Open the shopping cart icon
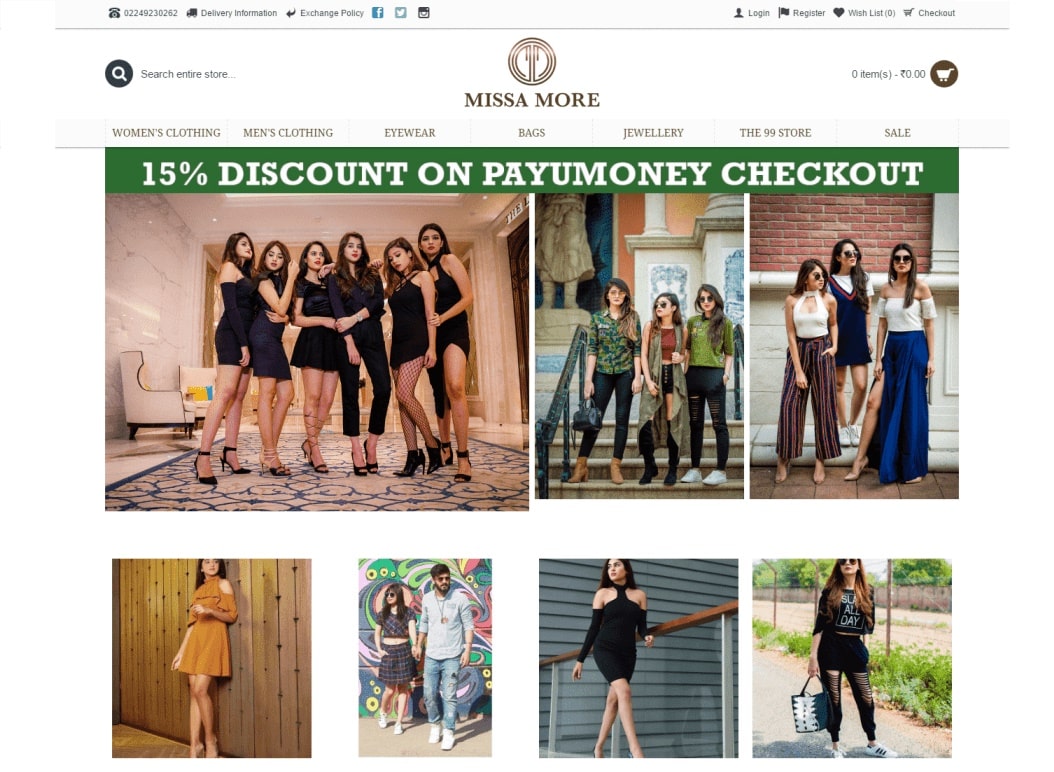The width and height of the screenshot is (1054, 772). pyautogui.click(x=944, y=74)
